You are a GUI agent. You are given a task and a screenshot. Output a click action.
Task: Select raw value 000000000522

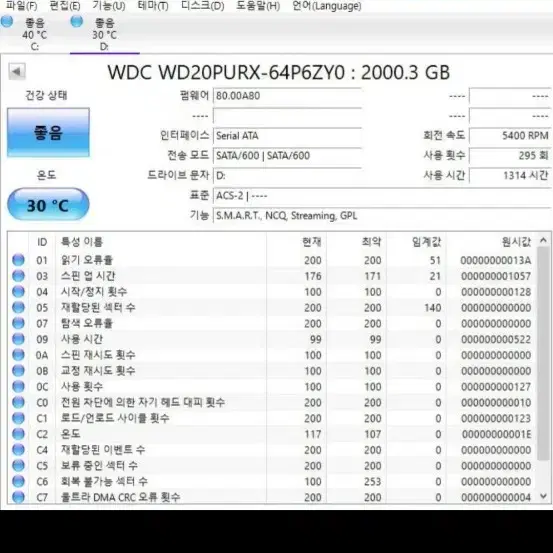[x=496, y=339]
